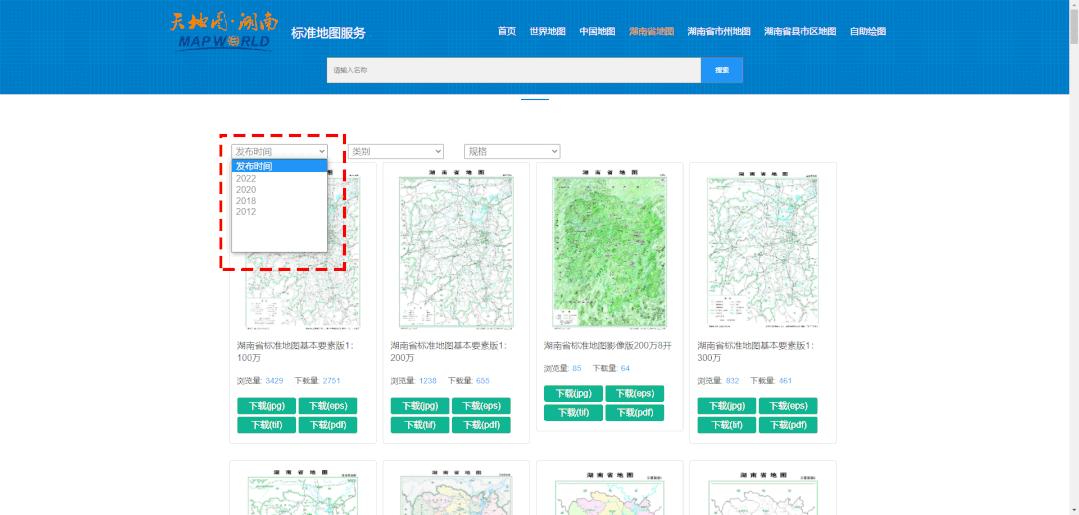Image resolution: width=1079 pixels, height=515 pixels.
Task: Expand the 类别 dropdown
Action: point(395,151)
